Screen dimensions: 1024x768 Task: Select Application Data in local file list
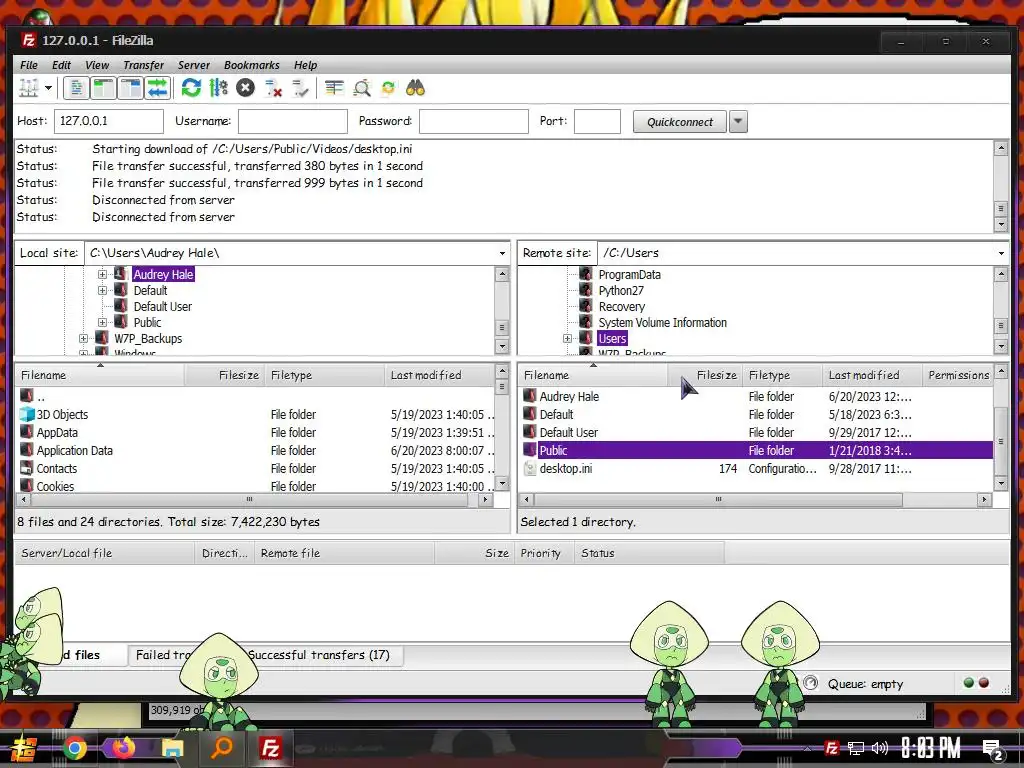74,451
